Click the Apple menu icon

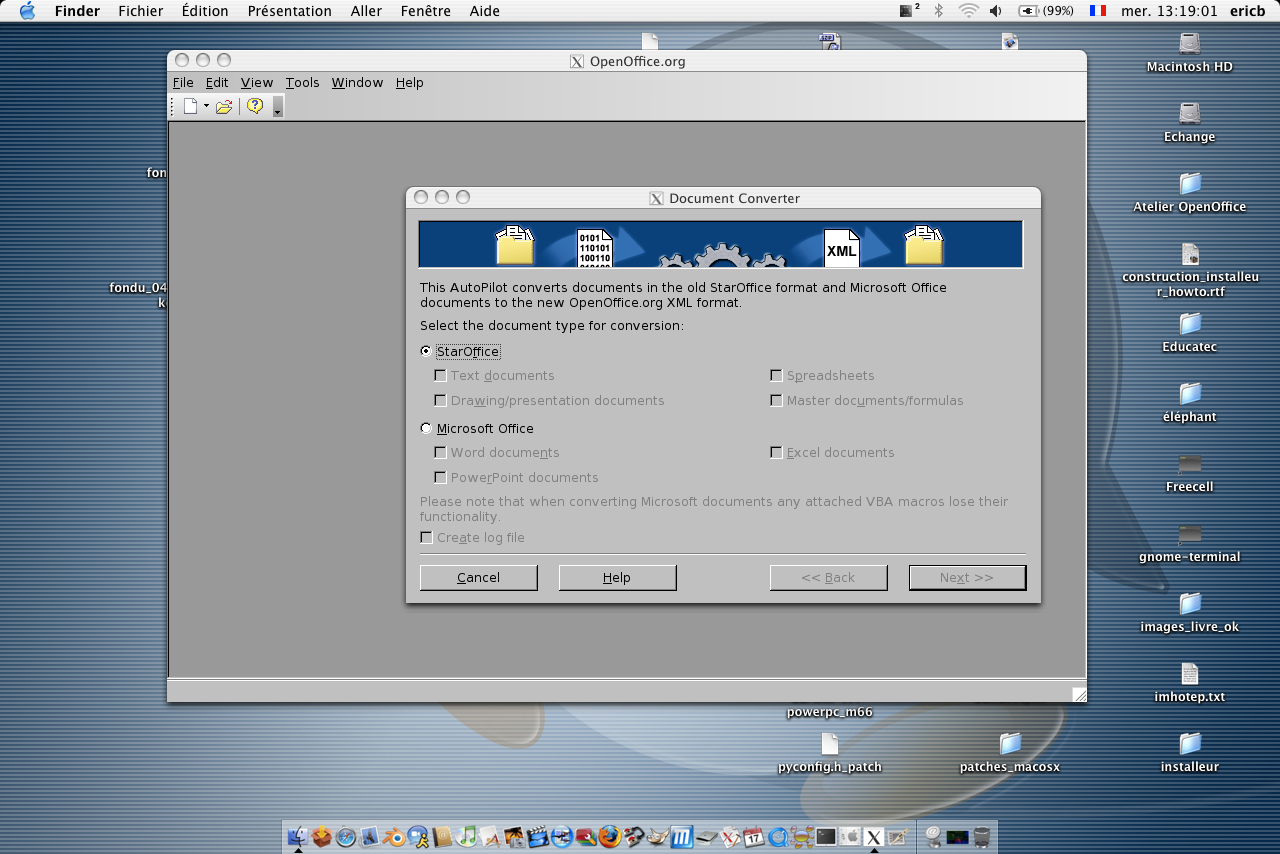click(x=27, y=11)
